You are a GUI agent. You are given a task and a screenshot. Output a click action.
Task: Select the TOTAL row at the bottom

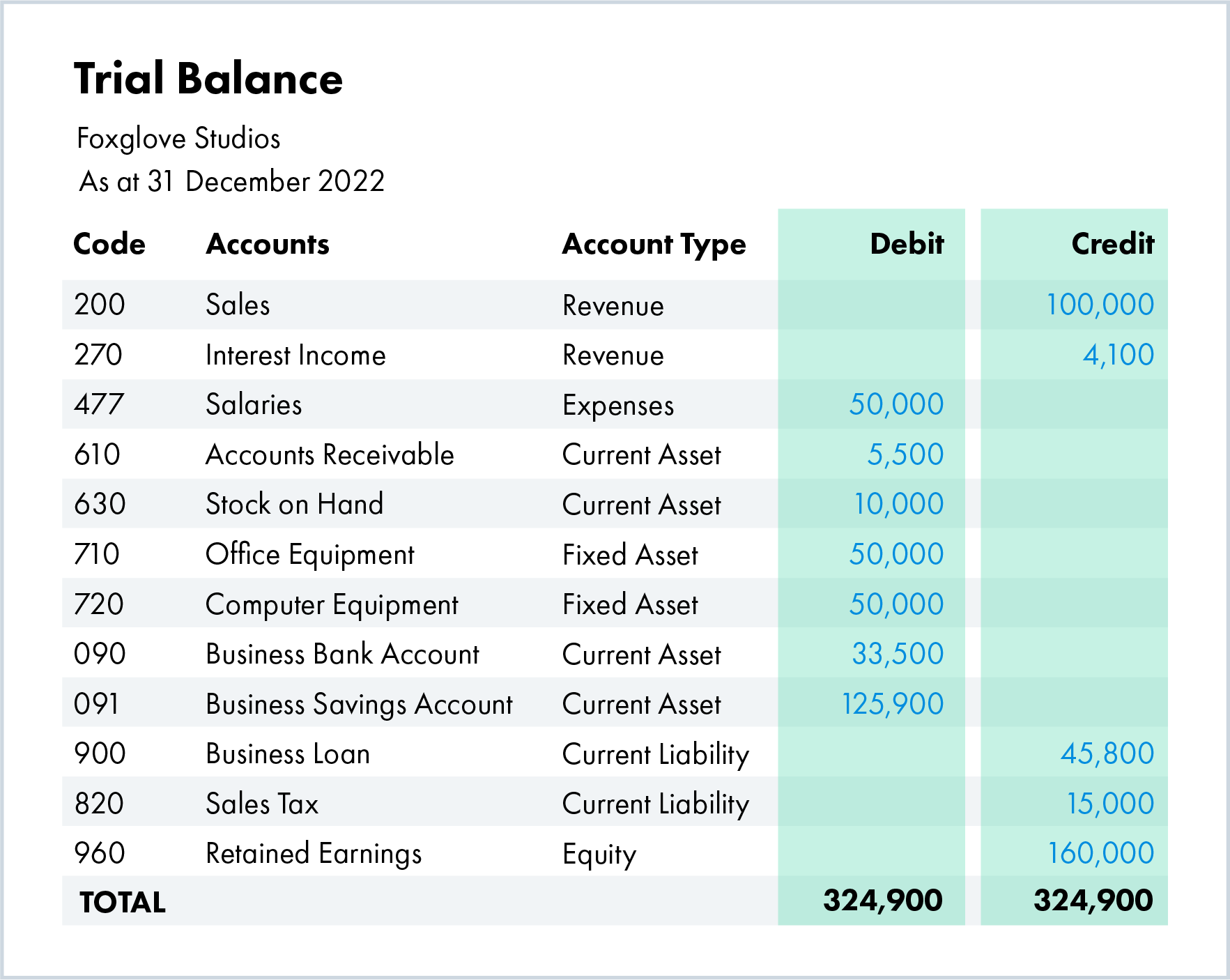(x=122, y=901)
